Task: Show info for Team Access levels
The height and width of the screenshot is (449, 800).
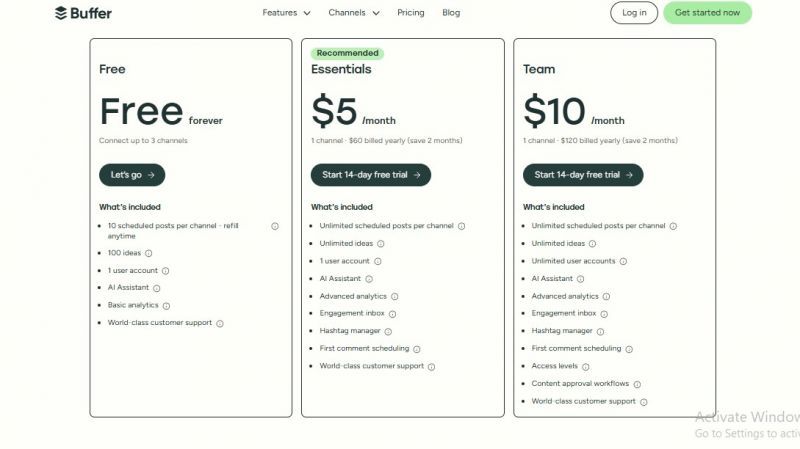Action: point(585,366)
